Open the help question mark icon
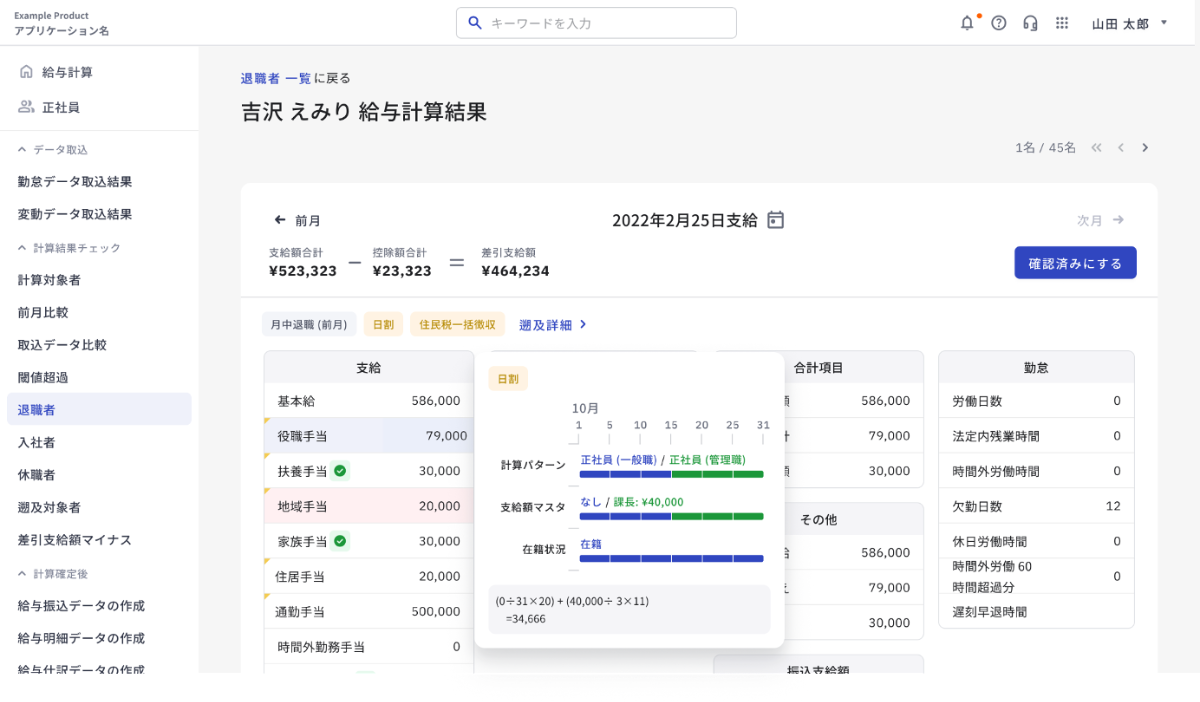Screen dimensions: 1200x702 [x=998, y=23]
